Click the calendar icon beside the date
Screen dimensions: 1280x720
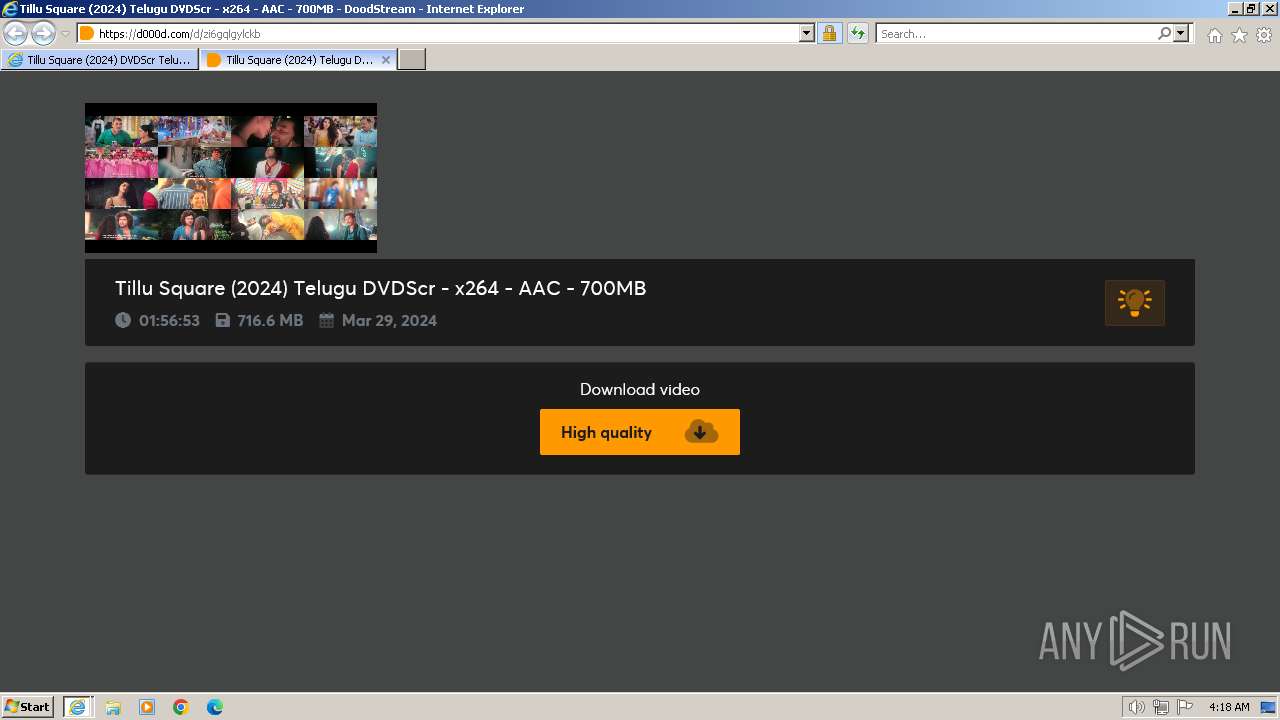[326, 320]
